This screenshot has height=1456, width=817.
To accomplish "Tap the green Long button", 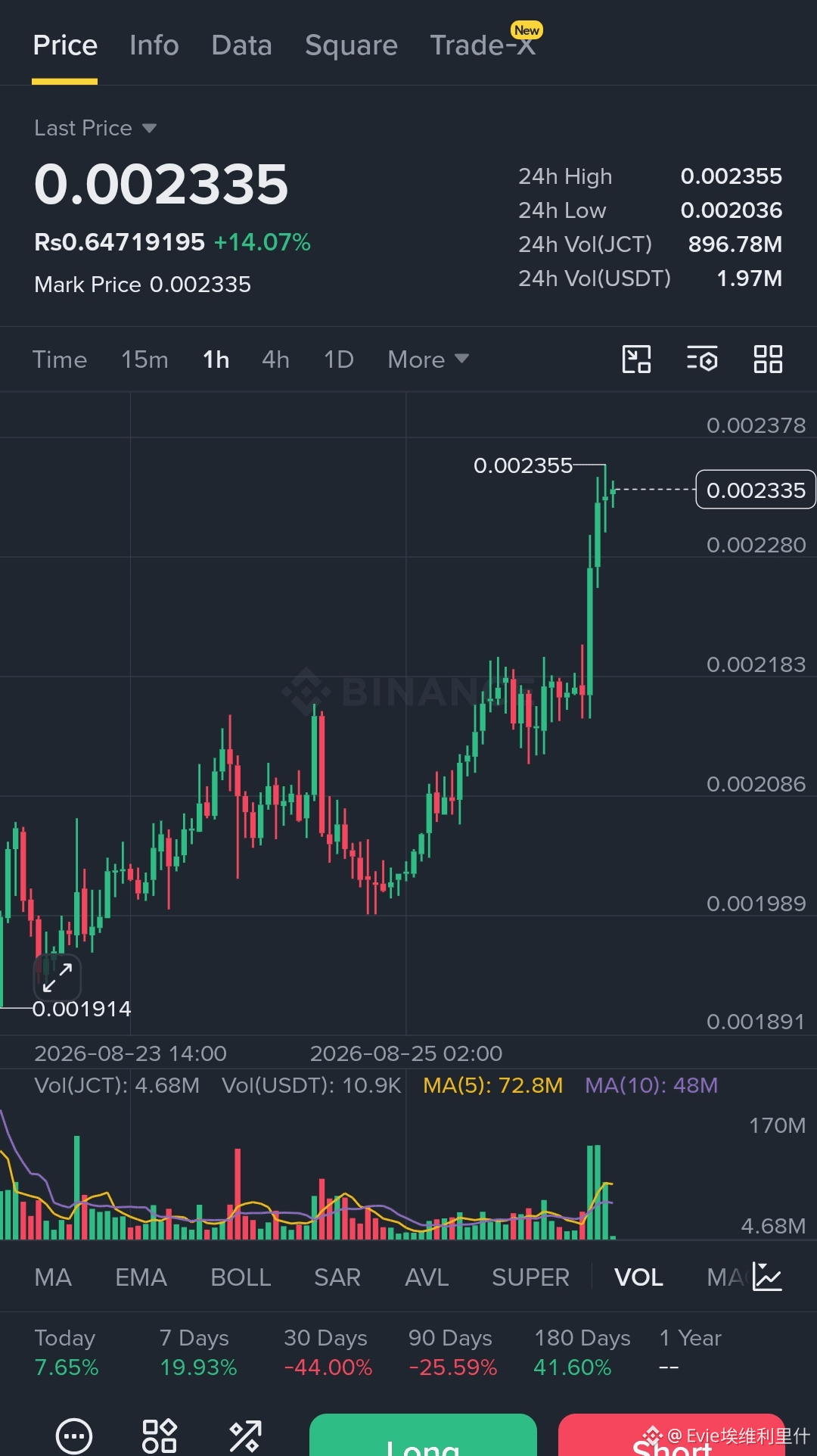I will pos(423,1435).
